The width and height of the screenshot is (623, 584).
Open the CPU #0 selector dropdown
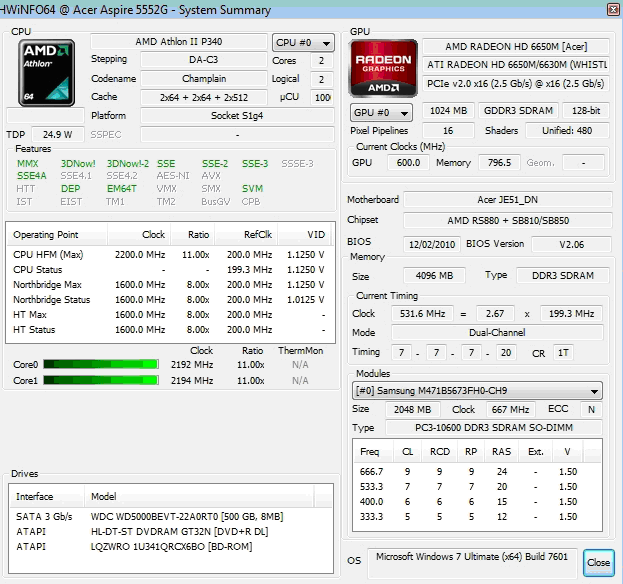[303, 43]
